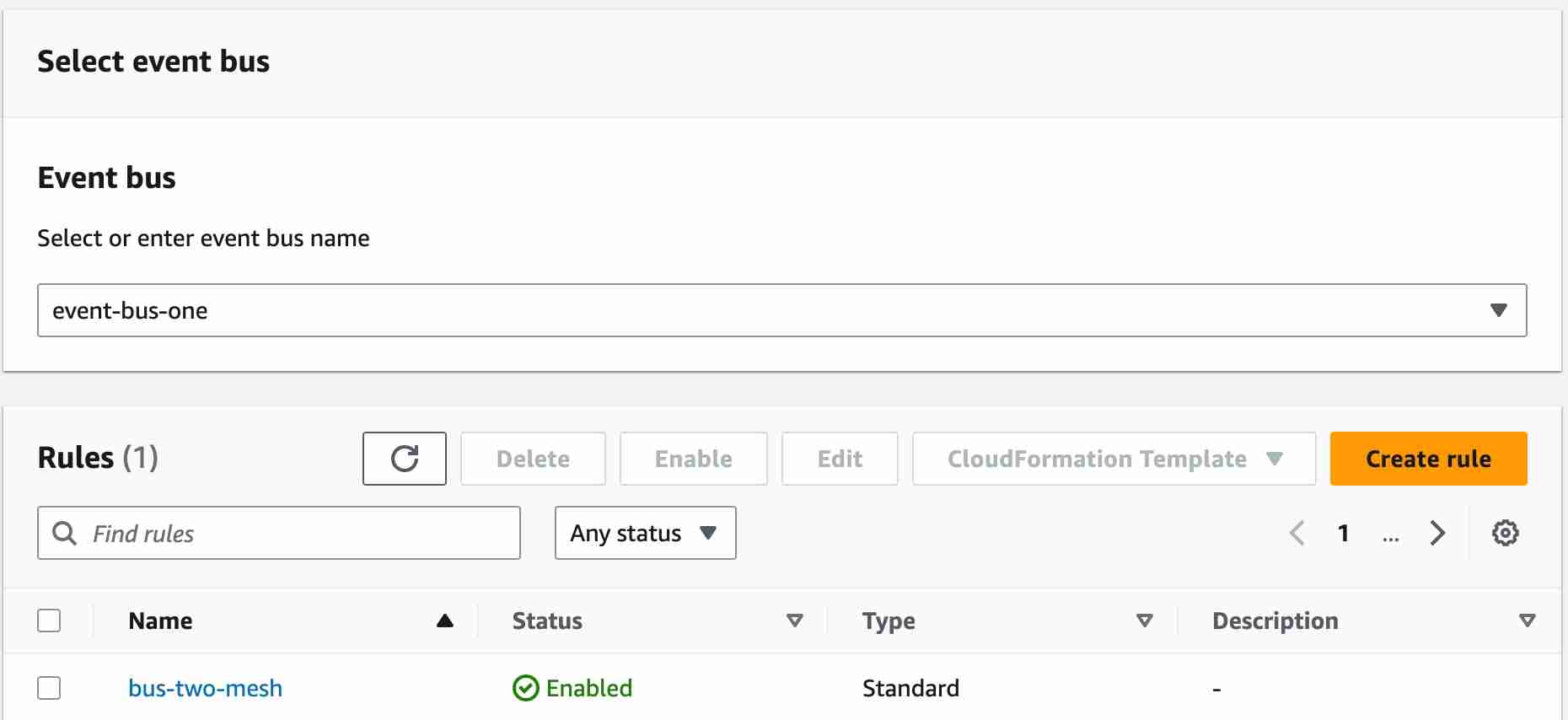Go to next page of rules
This screenshot has width=1568, height=720.
(x=1437, y=533)
